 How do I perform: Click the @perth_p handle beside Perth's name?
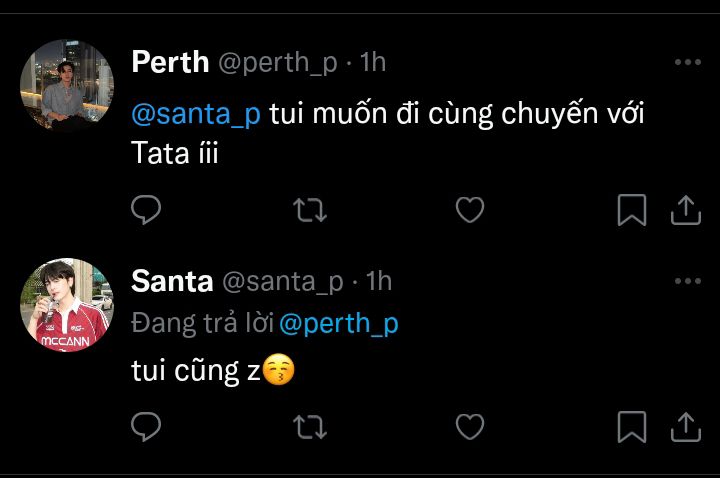277,62
